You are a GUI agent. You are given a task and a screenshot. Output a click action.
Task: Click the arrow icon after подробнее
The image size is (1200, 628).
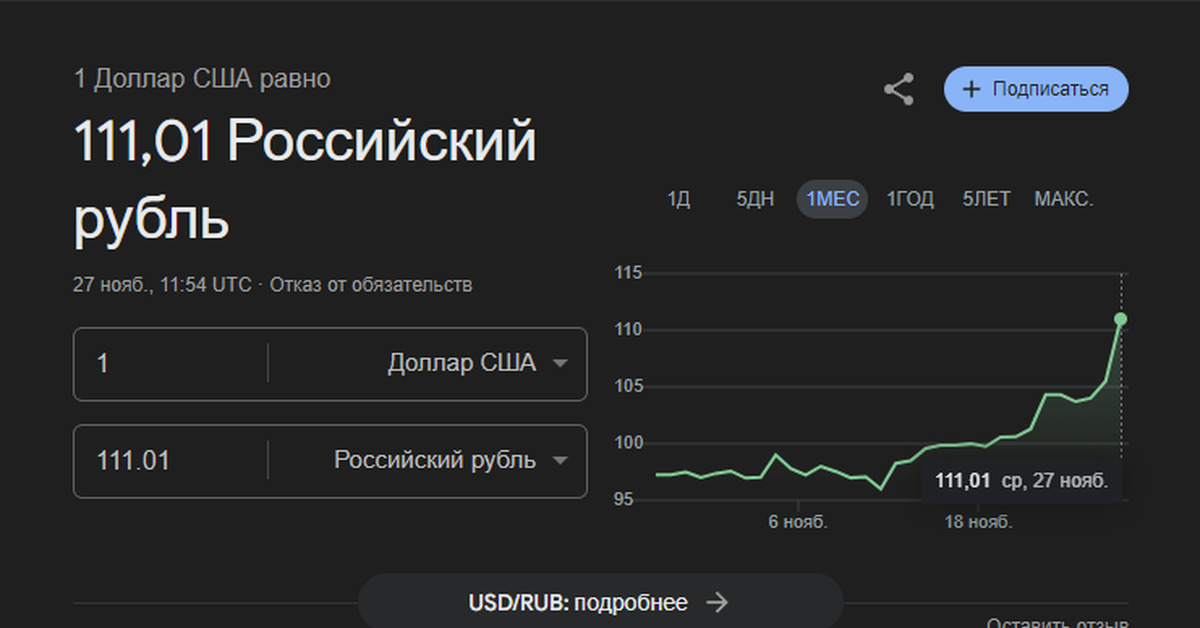click(717, 603)
